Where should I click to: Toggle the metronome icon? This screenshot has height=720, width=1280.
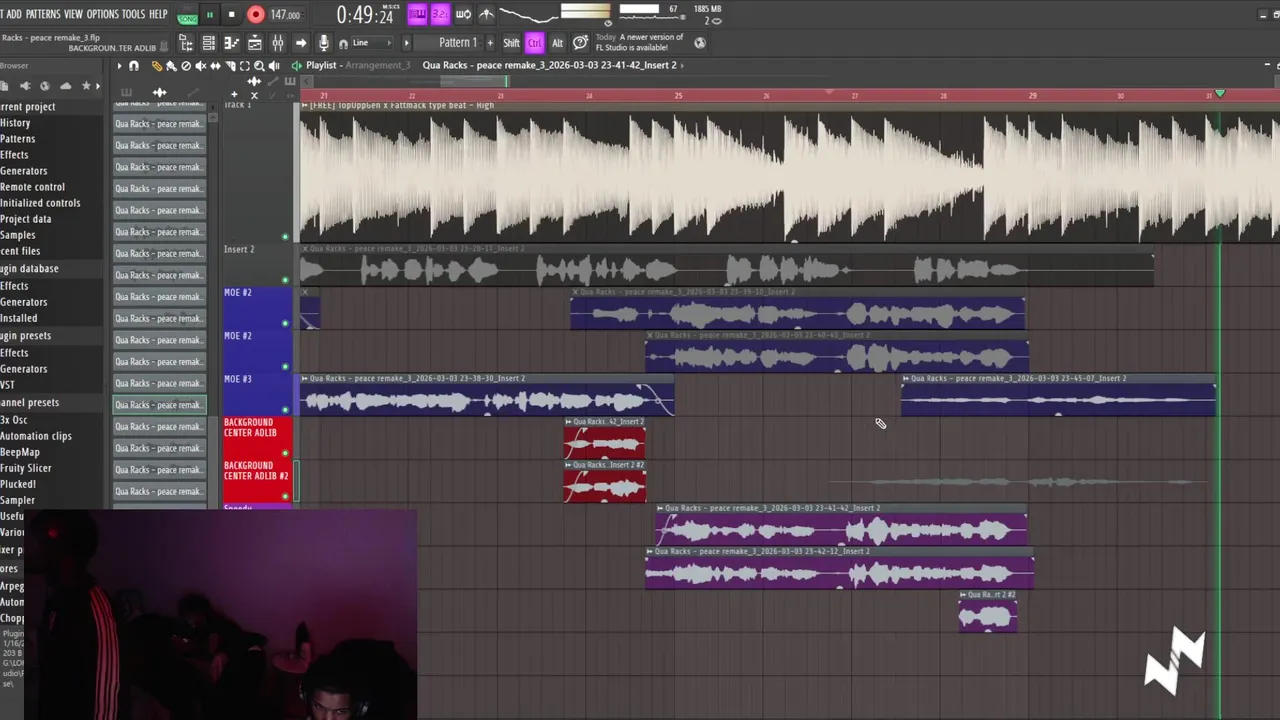pyautogui.click(x=486, y=14)
